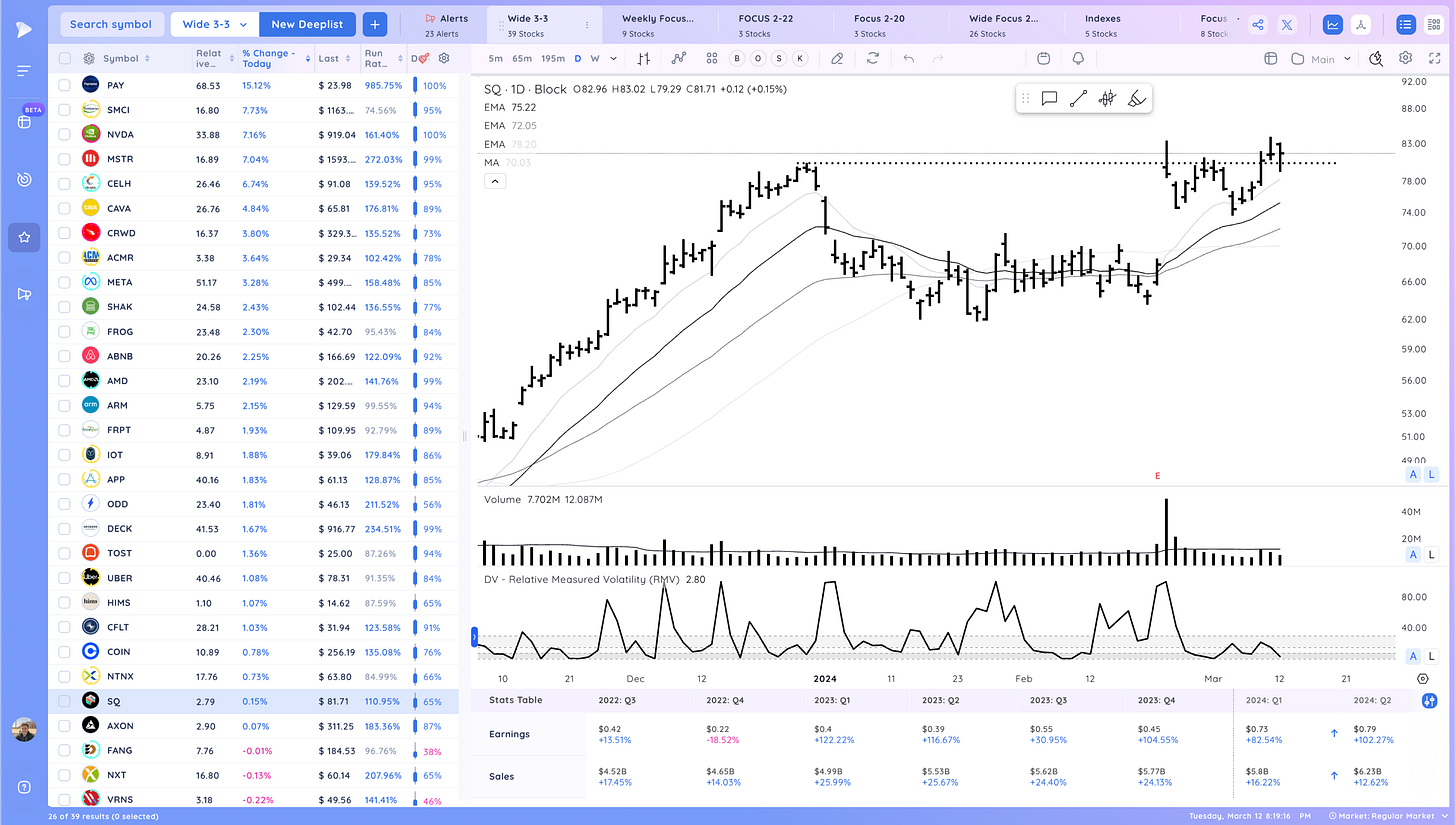Image resolution: width=1456 pixels, height=825 pixels.
Task: Open the star watchlists sidebar icon
Action: 24,238
